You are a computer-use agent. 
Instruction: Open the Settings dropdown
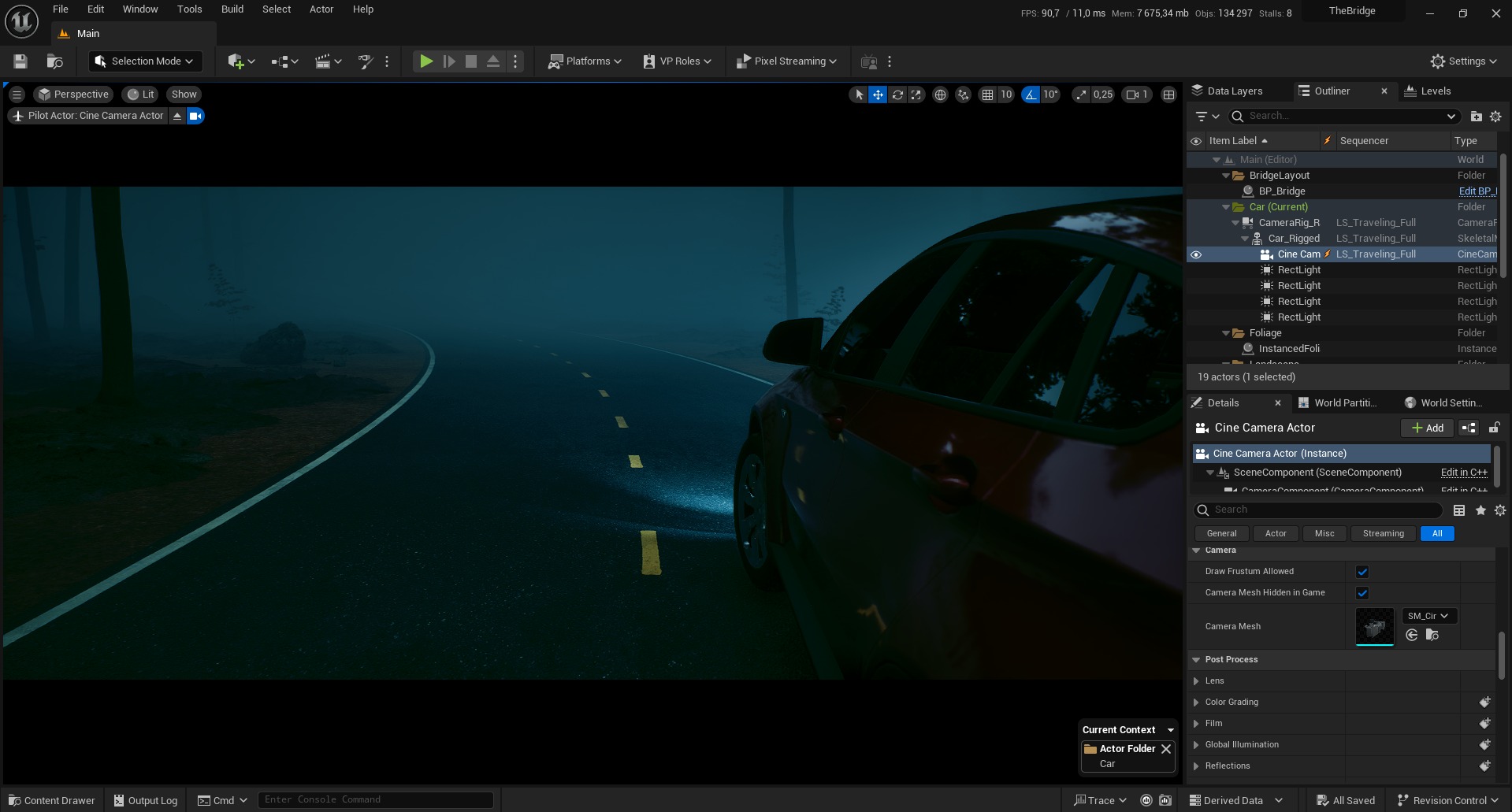[1465, 61]
